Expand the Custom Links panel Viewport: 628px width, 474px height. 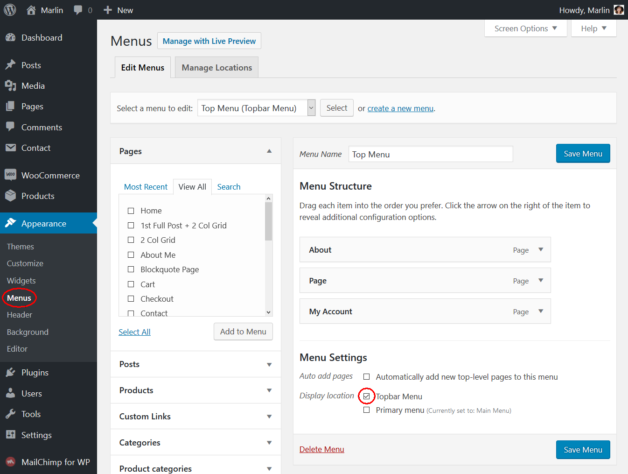pyautogui.click(x=269, y=416)
